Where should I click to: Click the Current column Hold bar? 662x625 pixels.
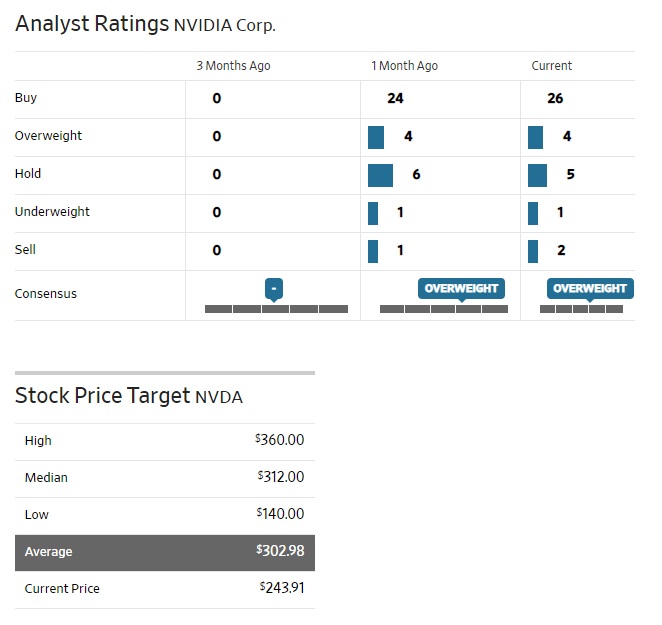(537, 175)
